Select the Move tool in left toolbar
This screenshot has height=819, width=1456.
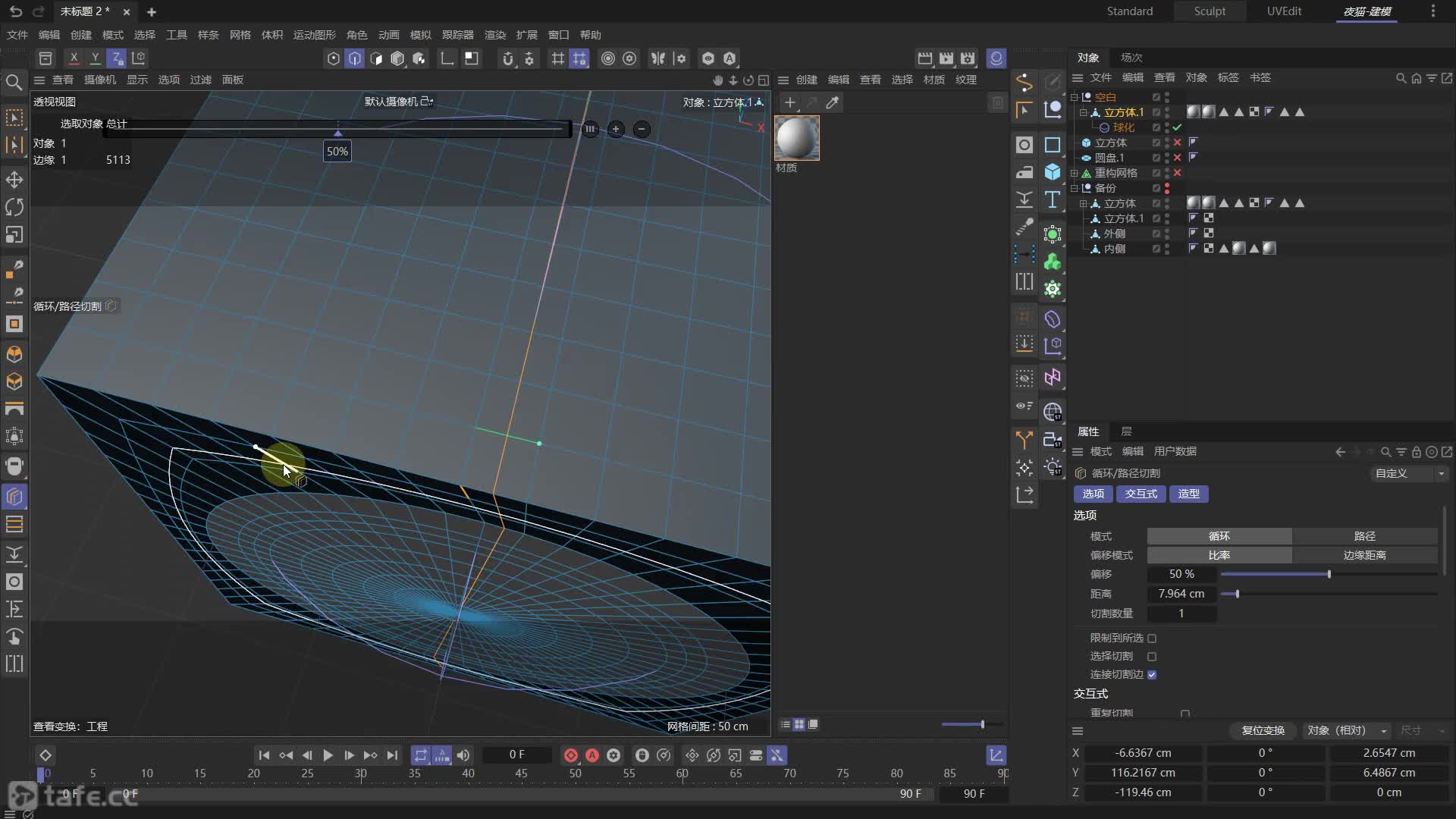click(14, 180)
